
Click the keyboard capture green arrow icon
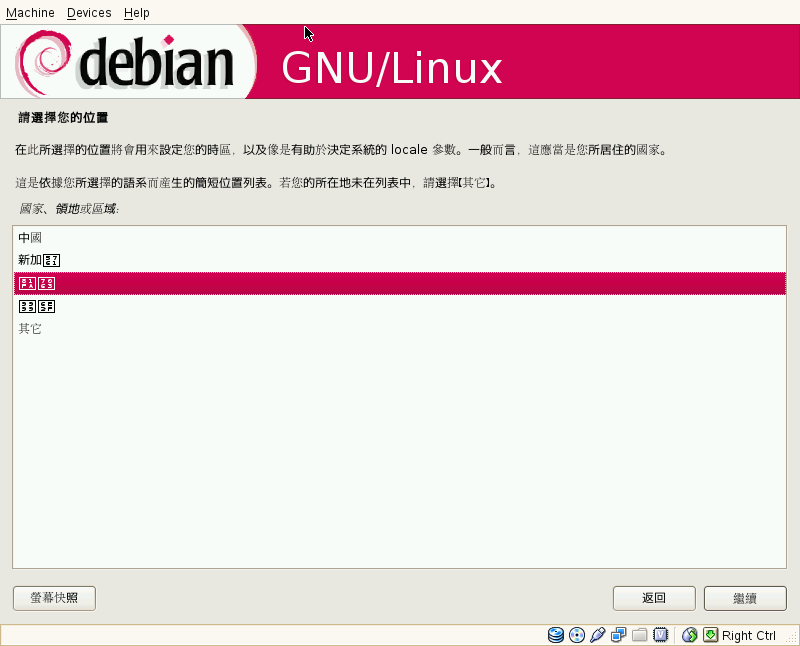(x=710, y=635)
